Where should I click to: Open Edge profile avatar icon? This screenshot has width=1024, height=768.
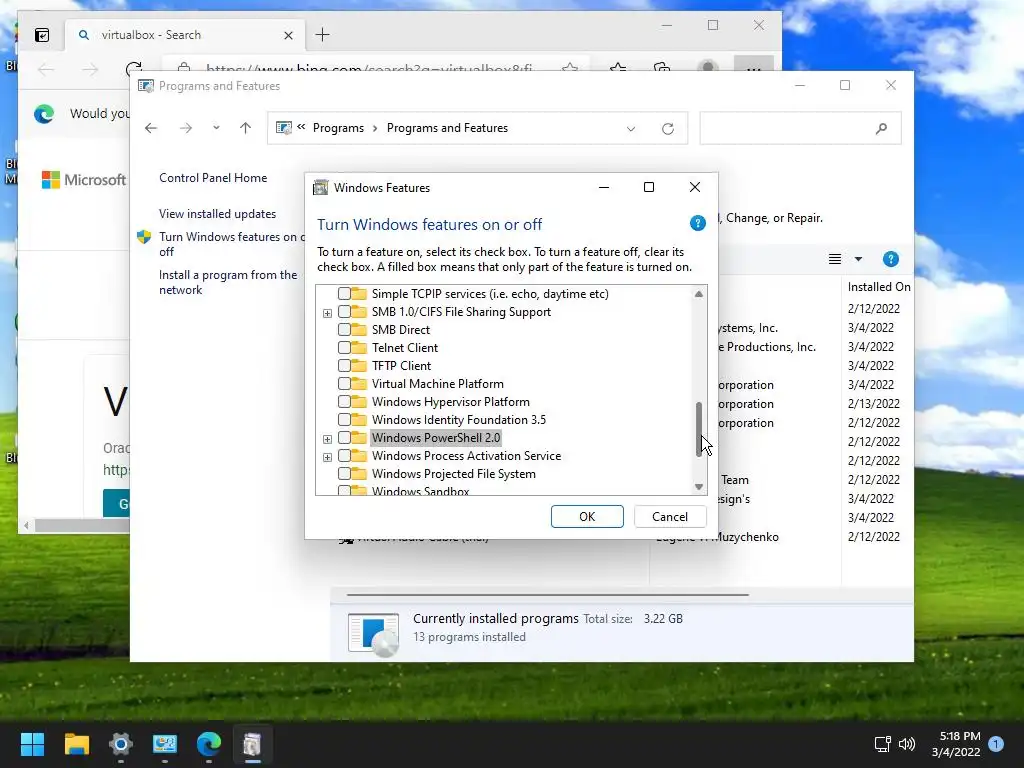coord(708,67)
